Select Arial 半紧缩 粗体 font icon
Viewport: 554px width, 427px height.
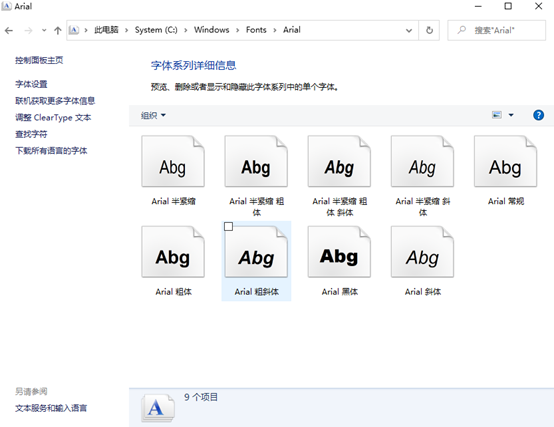click(256, 161)
